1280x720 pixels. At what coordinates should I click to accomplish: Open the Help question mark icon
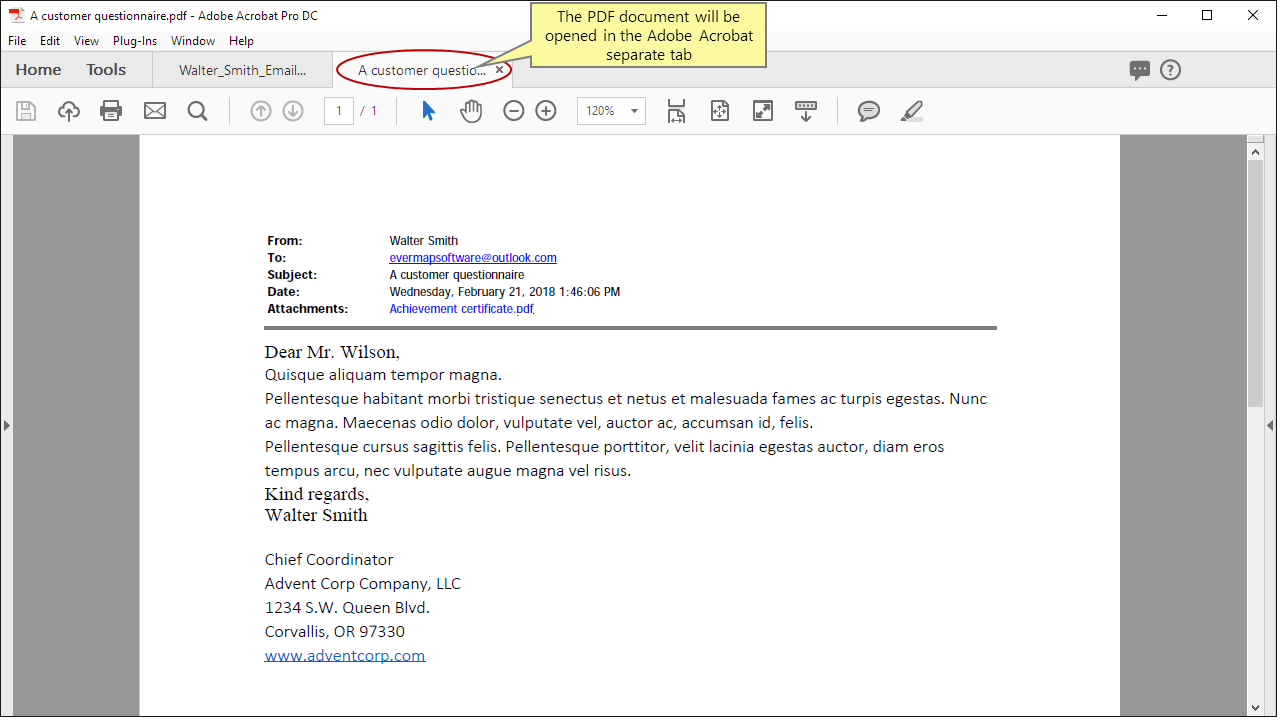pos(1170,69)
